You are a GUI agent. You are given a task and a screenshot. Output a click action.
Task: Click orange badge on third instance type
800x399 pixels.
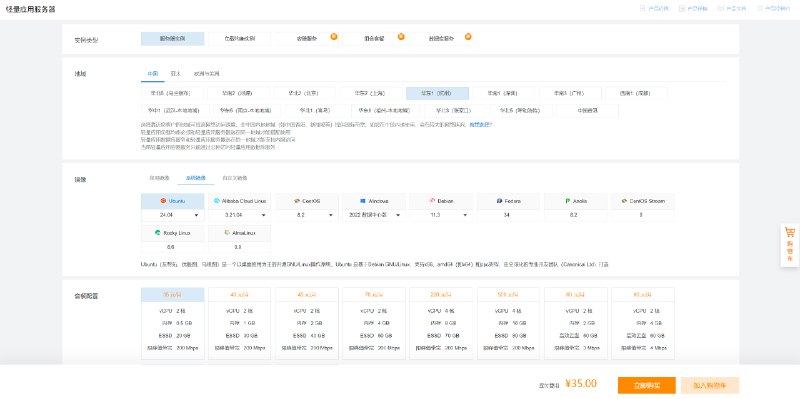point(334,36)
